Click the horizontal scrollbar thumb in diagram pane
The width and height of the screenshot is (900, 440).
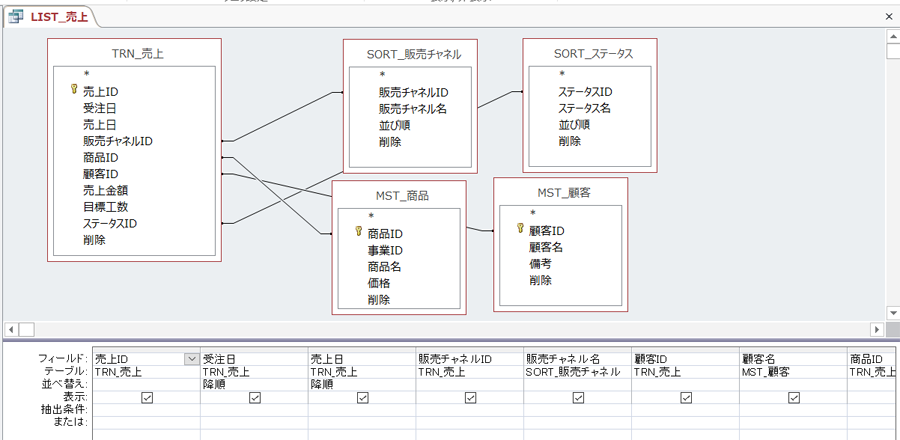[x=27, y=329]
